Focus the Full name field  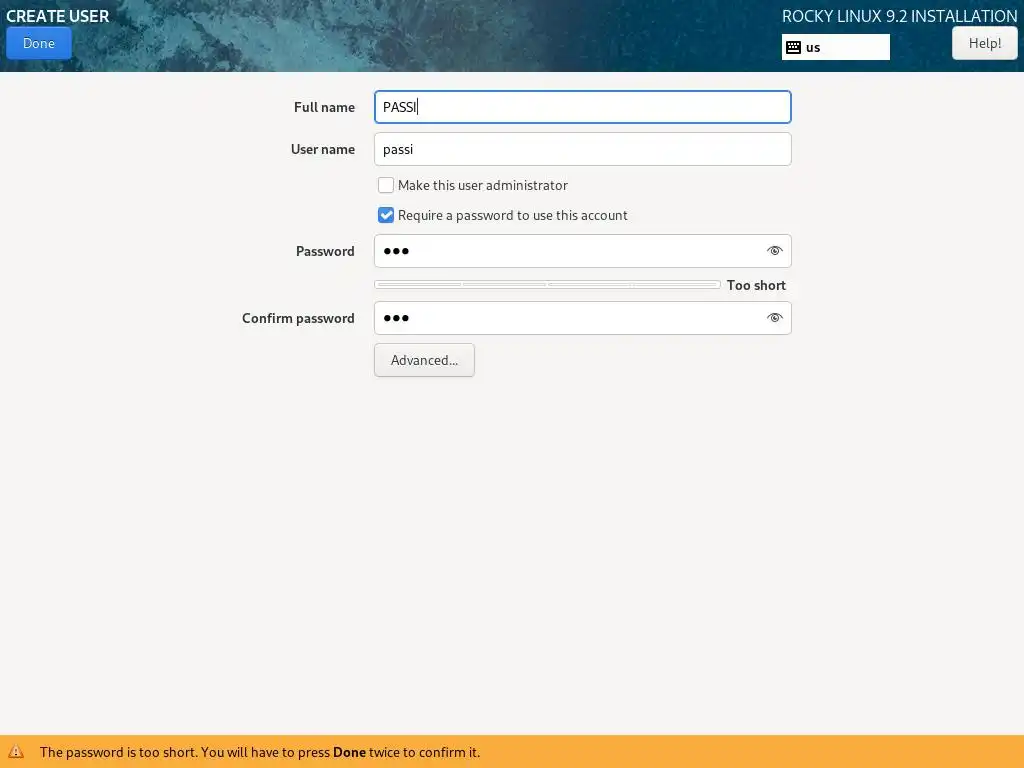pos(583,107)
